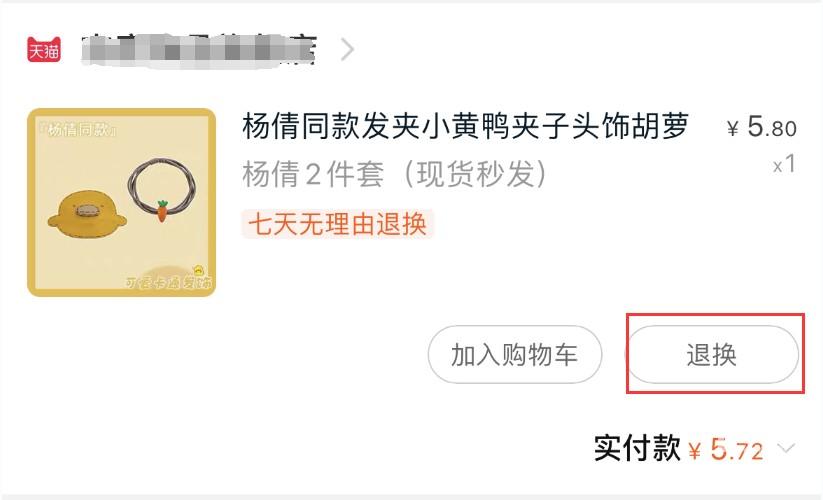Tap the yellow duck hair clip picture
Viewport: 823px width, 500px height.
point(87,214)
